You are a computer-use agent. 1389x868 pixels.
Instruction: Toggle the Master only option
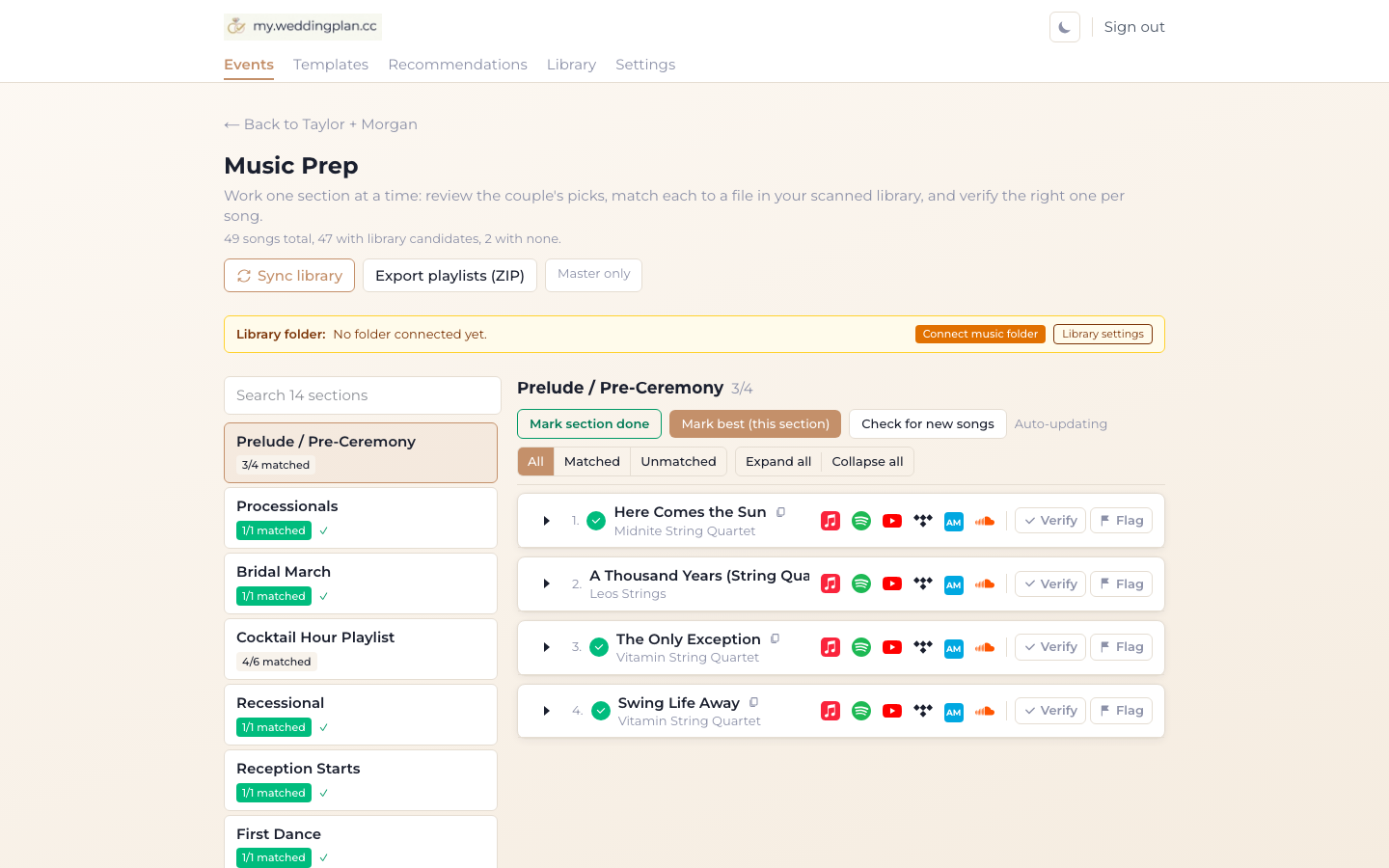593,275
